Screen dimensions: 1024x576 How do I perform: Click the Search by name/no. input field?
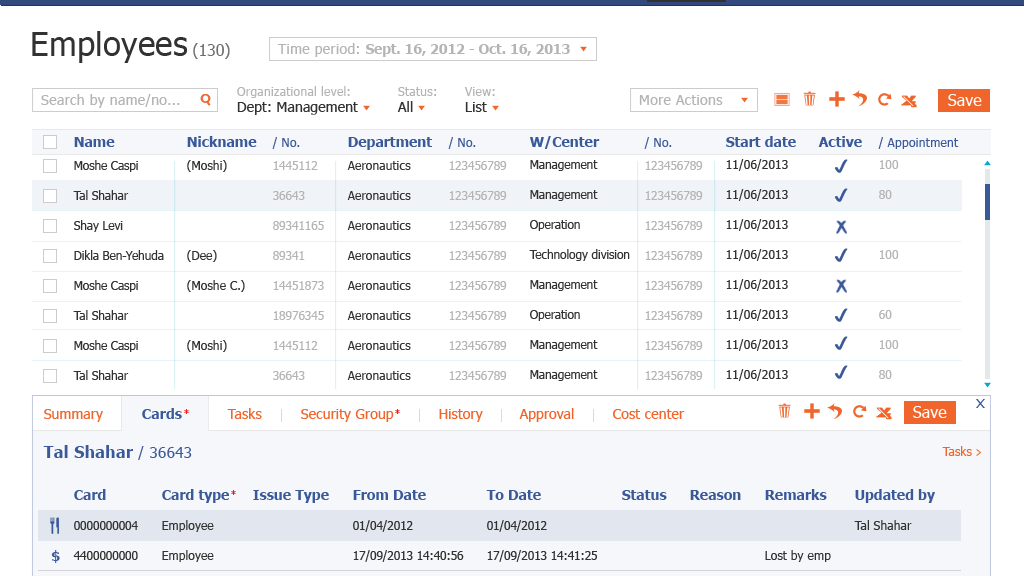(x=115, y=100)
